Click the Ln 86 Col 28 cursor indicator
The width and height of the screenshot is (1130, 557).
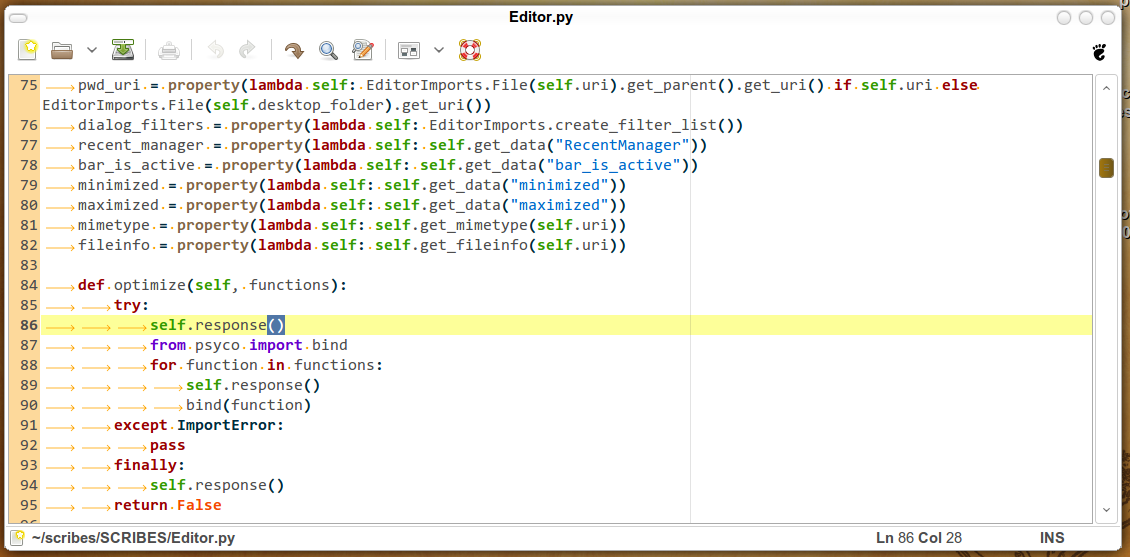coord(919,538)
